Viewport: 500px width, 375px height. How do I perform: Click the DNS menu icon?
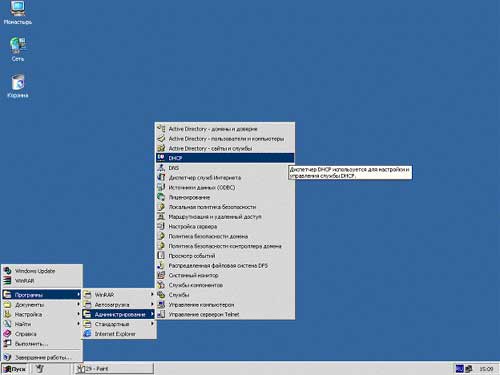coord(161,168)
